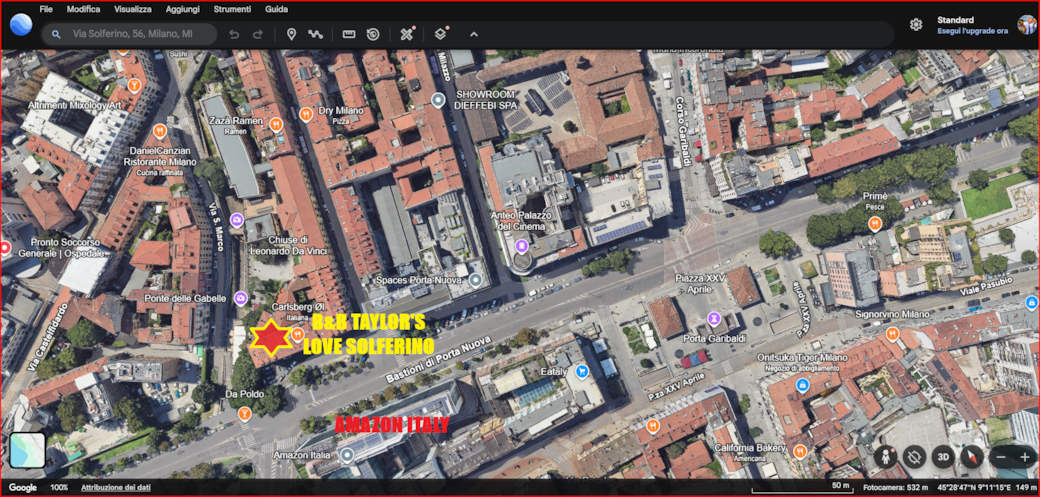Open the map layers stack icon
The height and width of the screenshot is (497, 1040).
[440, 35]
